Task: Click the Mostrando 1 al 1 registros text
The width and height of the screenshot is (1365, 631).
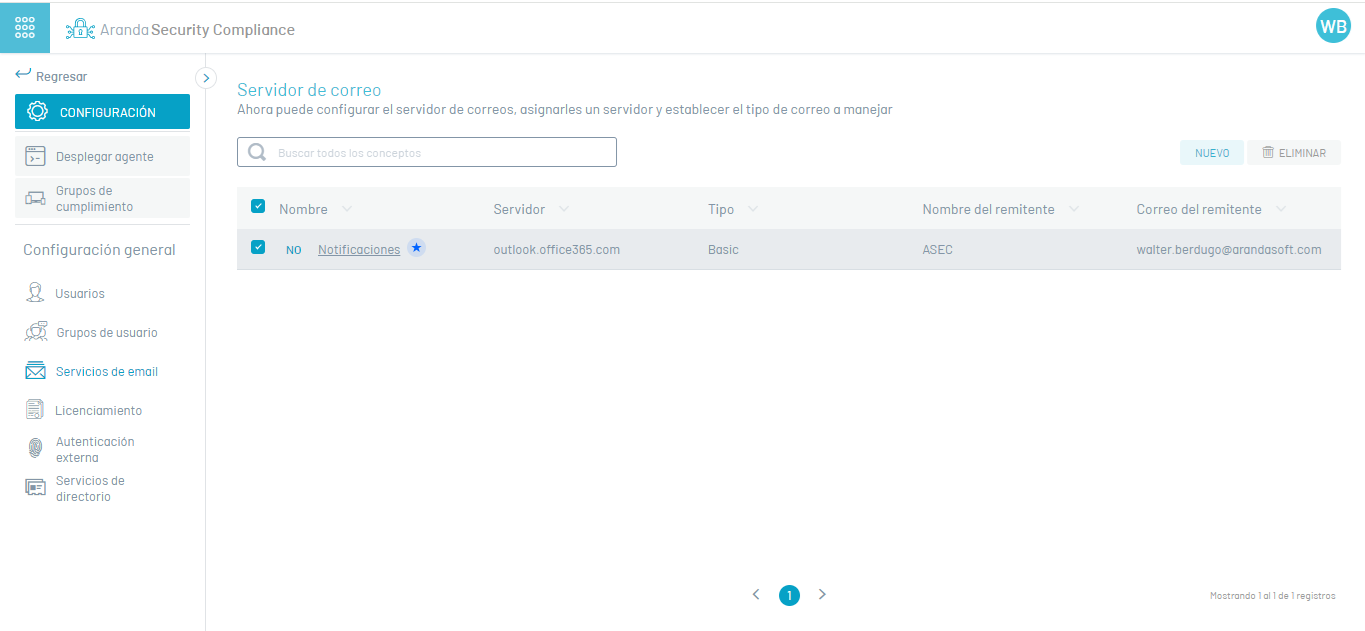Action: click(1272, 596)
